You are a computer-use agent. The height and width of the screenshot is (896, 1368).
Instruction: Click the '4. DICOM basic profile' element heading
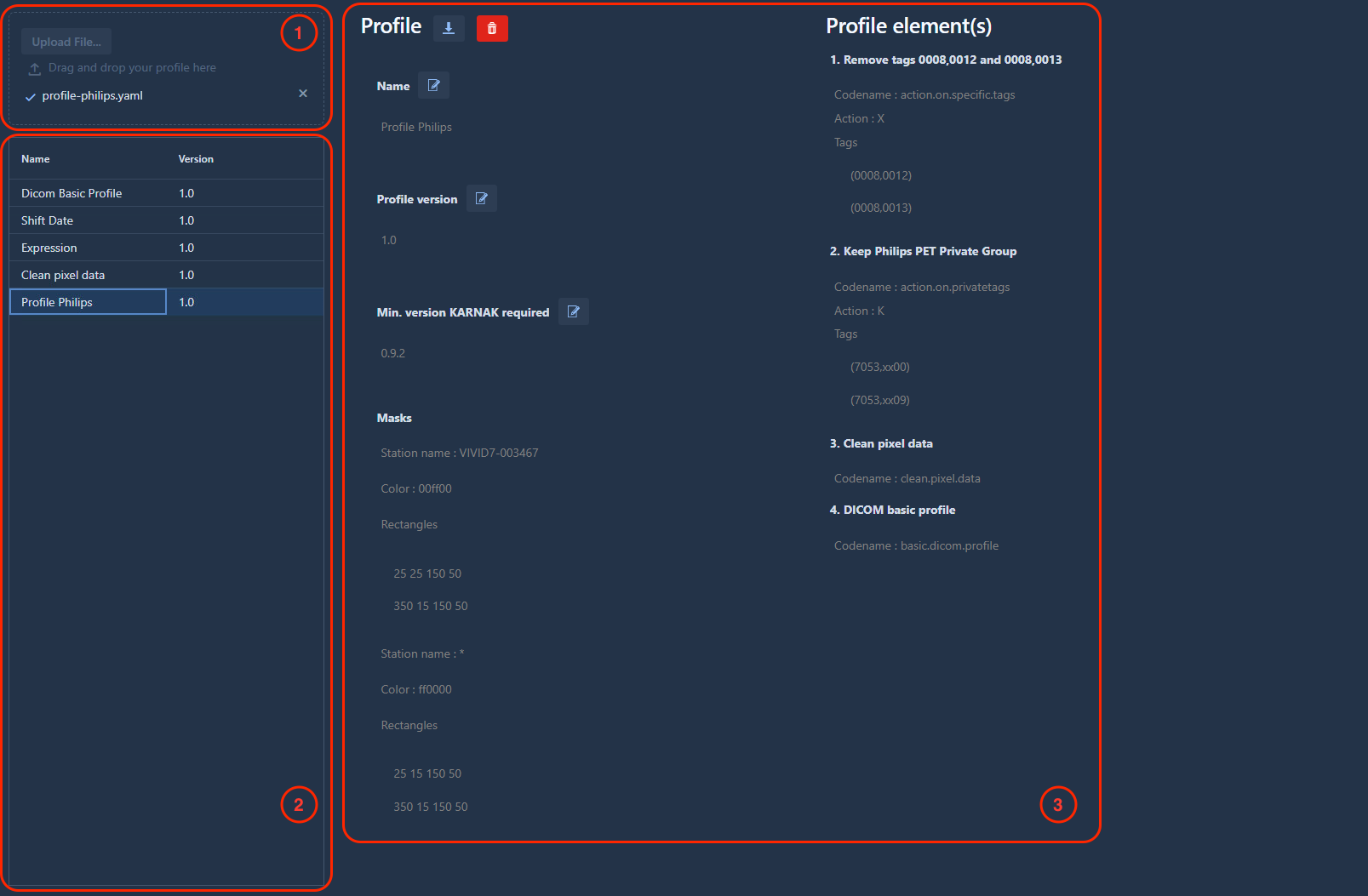[893, 510]
